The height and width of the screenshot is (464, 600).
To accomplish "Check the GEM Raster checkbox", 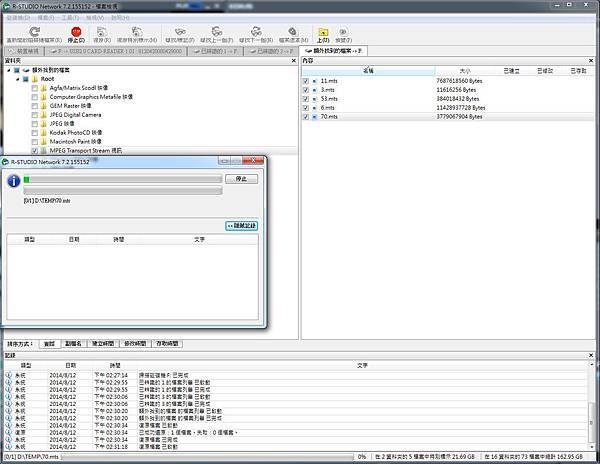I will (34, 105).
